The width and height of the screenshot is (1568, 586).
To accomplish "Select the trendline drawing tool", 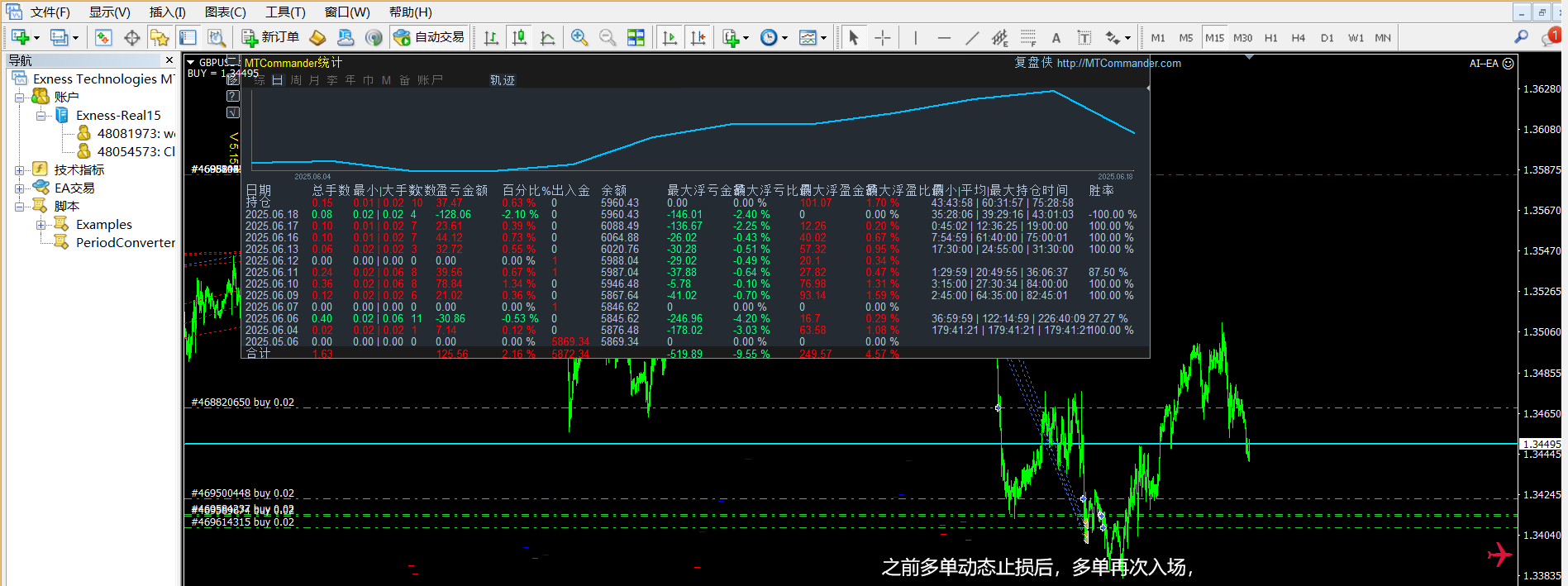I will tap(972, 37).
